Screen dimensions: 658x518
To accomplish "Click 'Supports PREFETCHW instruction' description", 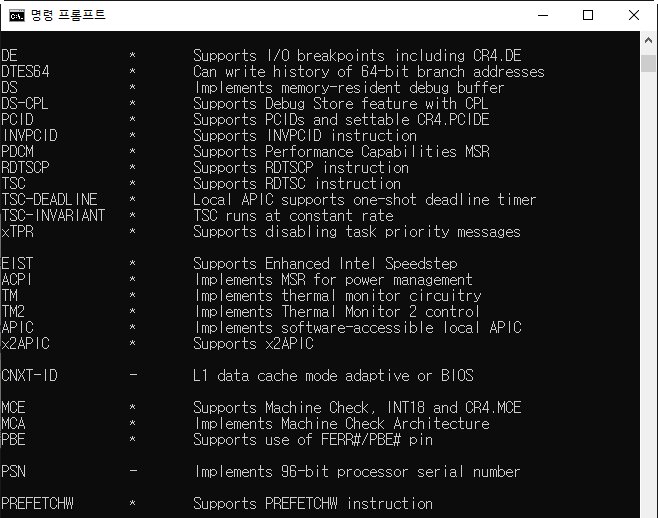I will [313, 503].
